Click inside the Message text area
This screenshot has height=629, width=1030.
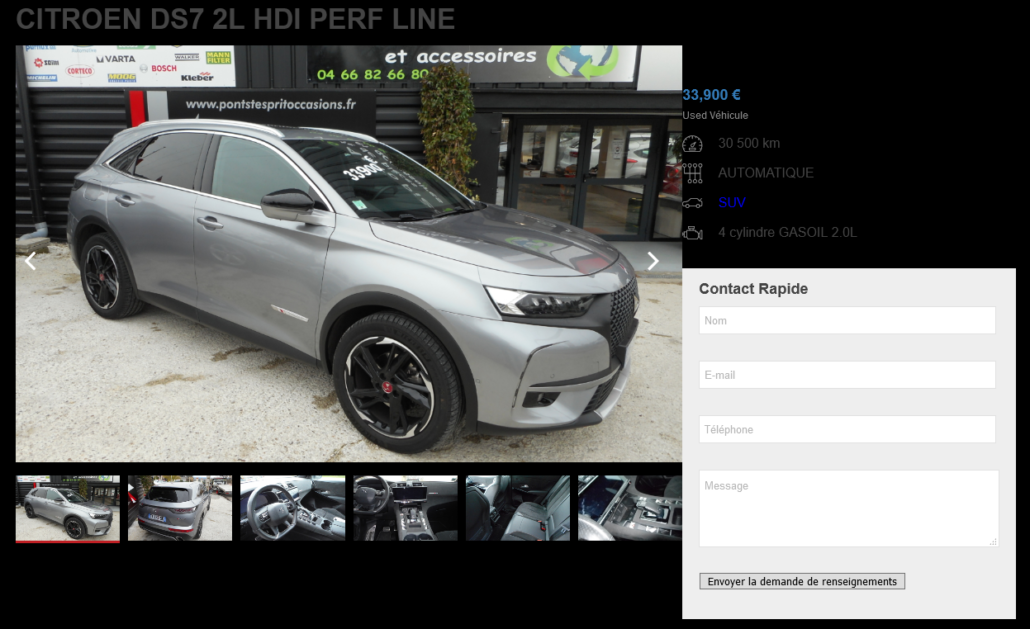pos(849,508)
